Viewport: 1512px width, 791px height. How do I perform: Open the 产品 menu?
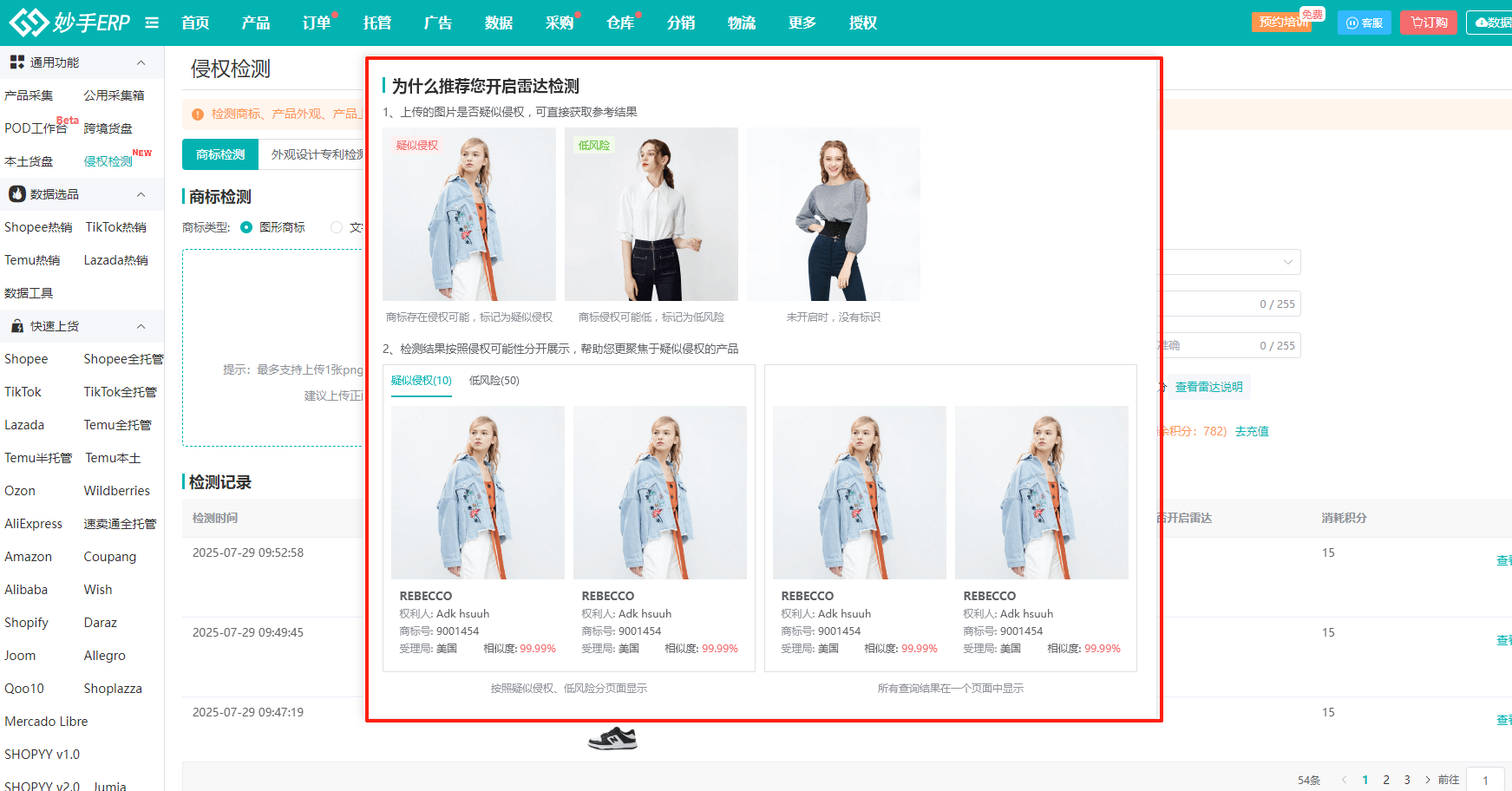click(256, 23)
